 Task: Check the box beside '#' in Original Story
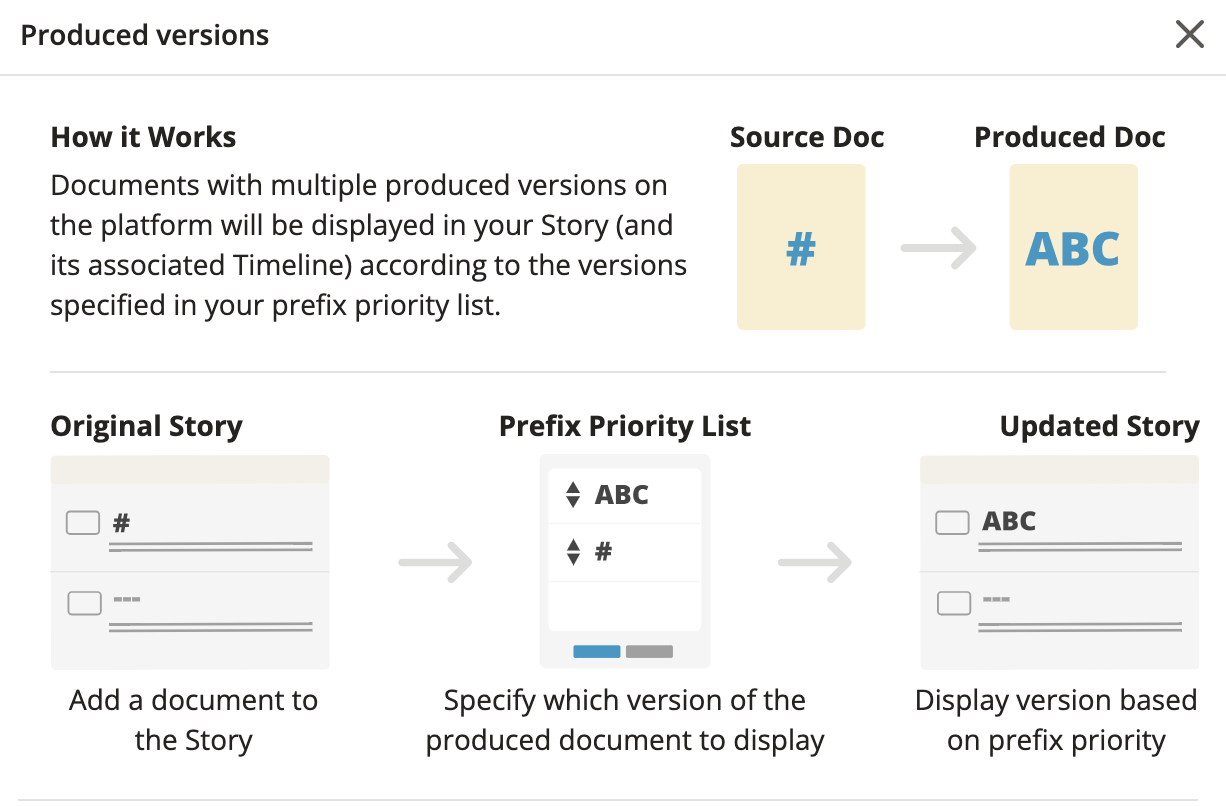pos(82,521)
